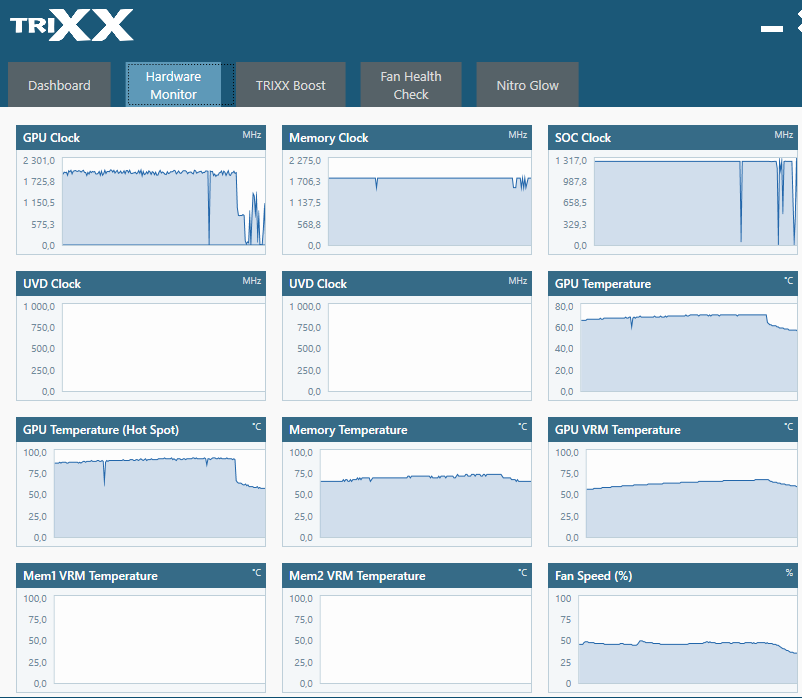The height and width of the screenshot is (698, 802).
Task: Select the Hardware Monitor tab
Action: coord(173,85)
